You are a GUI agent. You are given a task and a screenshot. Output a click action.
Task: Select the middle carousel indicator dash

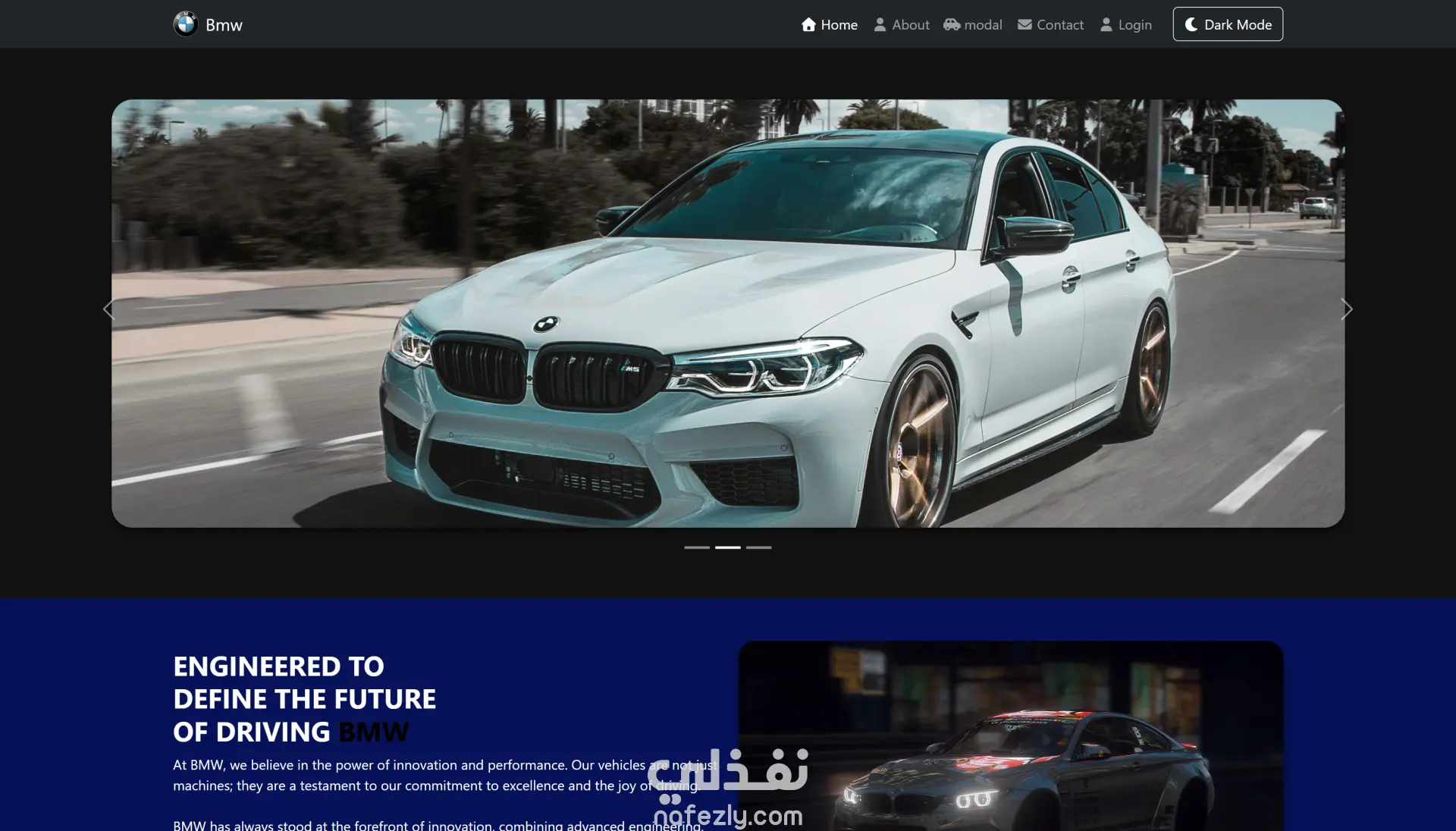point(728,547)
